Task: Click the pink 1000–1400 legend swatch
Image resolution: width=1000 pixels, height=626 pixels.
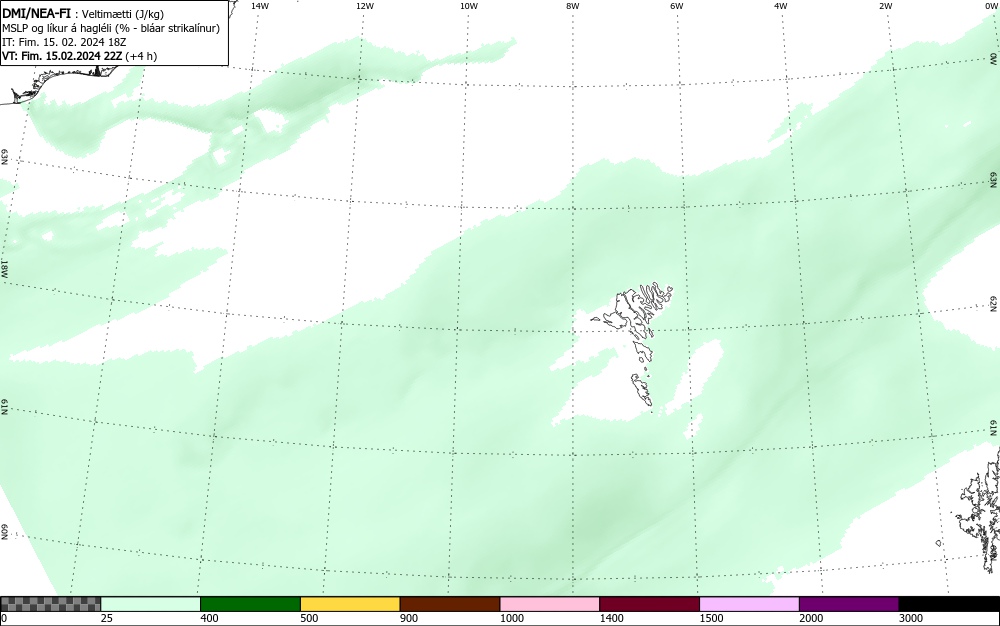Action: click(x=550, y=604)
